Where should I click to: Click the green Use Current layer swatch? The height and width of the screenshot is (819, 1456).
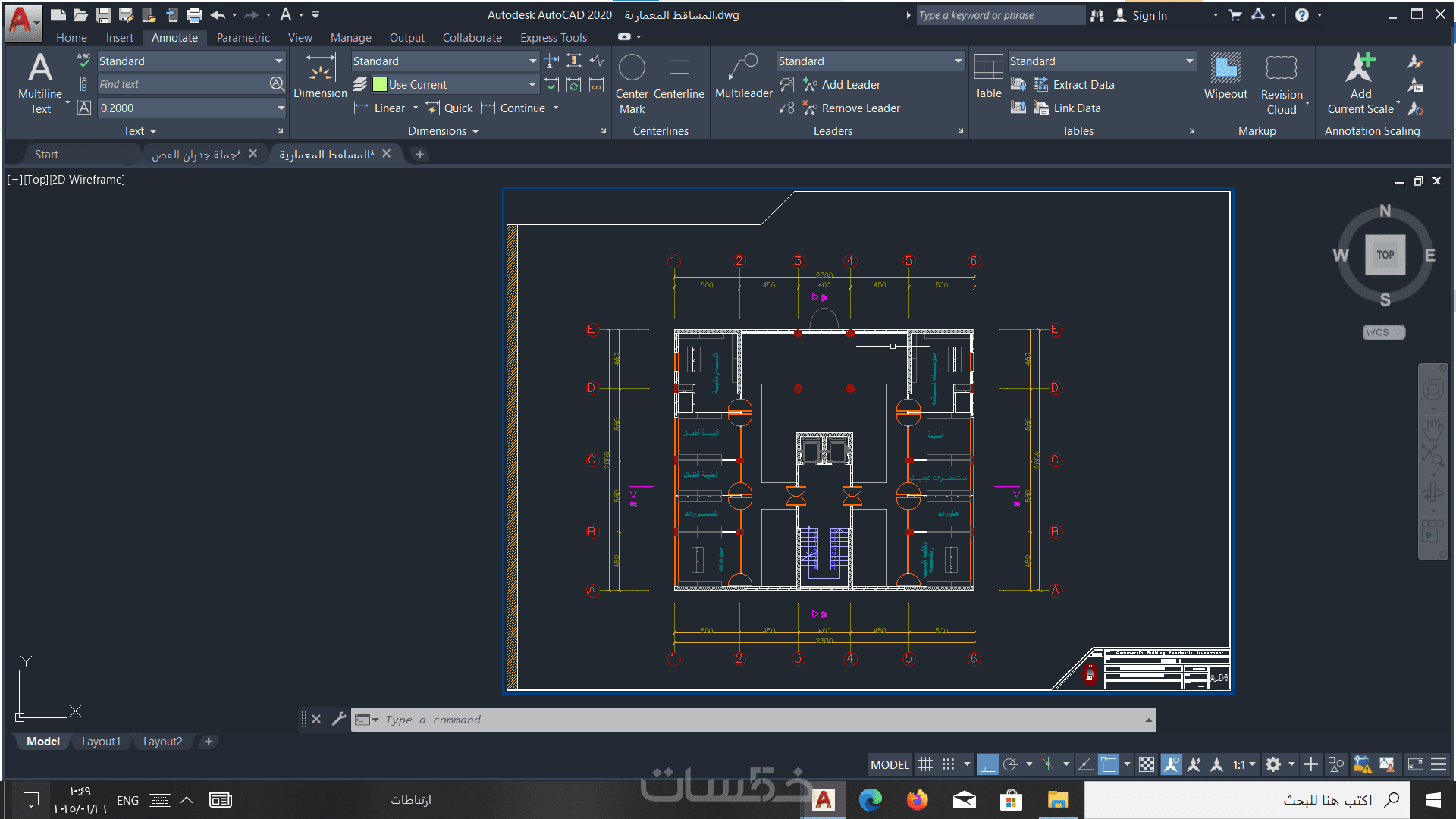[x=380, y=85]
